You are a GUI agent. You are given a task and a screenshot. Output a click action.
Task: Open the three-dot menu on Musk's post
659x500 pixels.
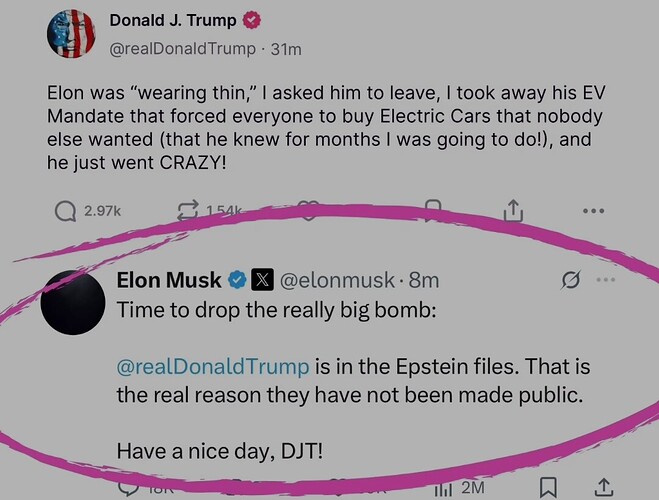(606, 279)
